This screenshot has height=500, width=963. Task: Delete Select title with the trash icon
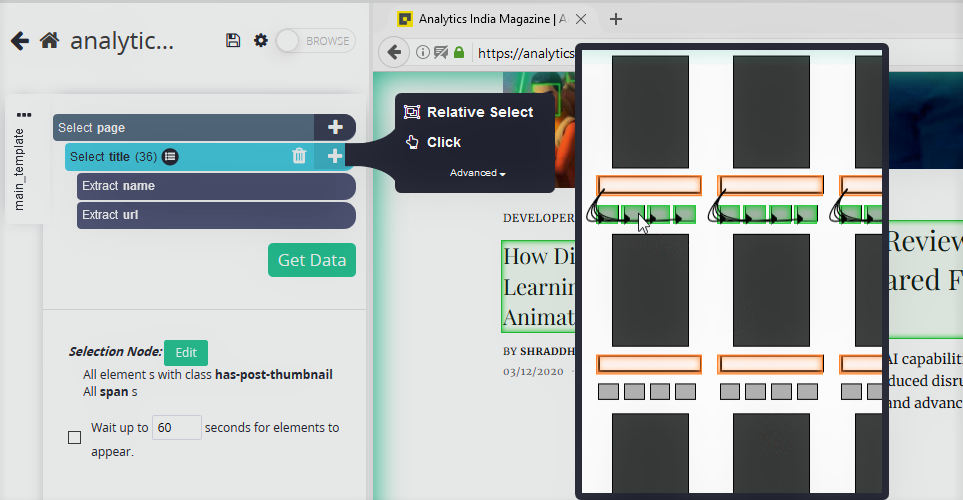pos(299,156)
